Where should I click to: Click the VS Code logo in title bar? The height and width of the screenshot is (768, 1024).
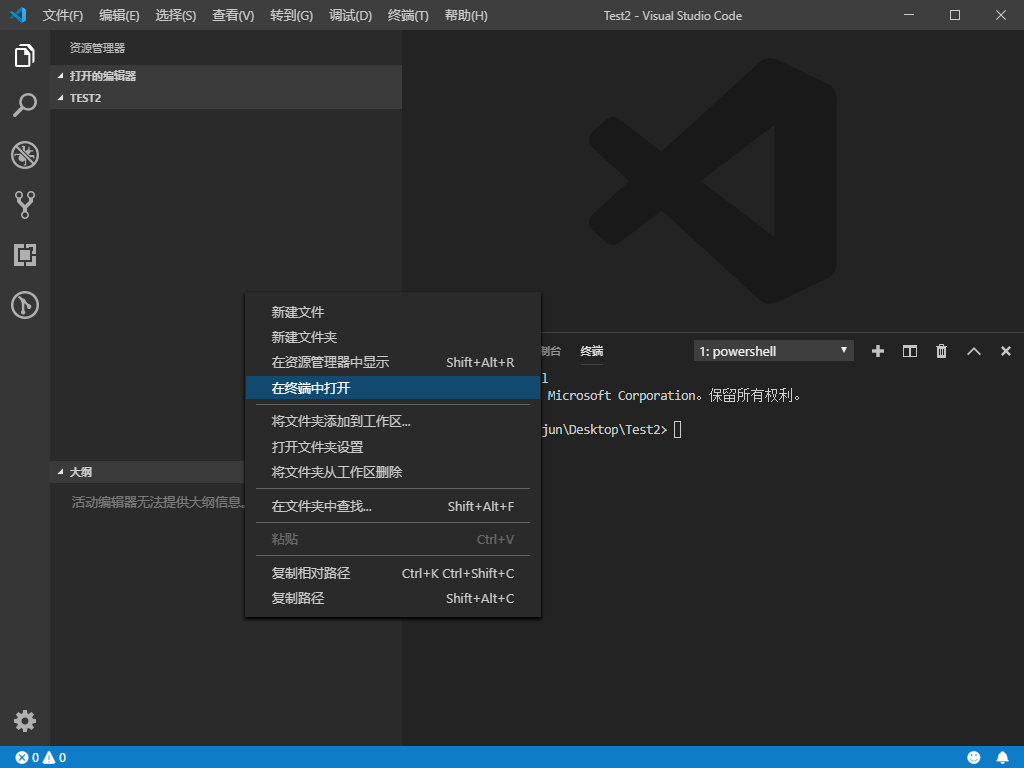point(18,15)
